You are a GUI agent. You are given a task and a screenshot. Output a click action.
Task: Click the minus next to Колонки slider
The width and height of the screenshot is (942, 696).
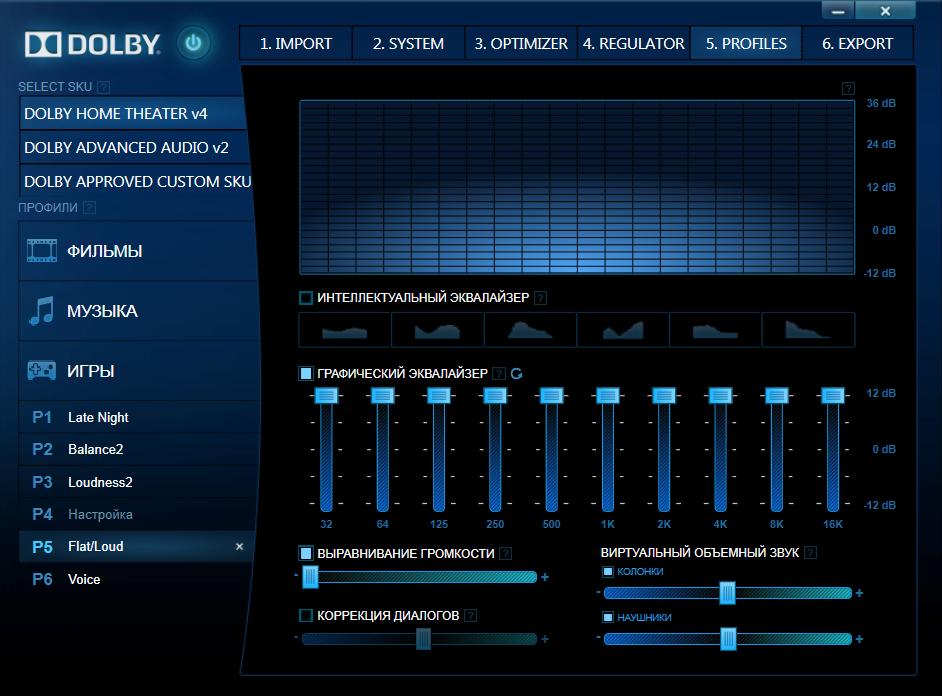598,593
